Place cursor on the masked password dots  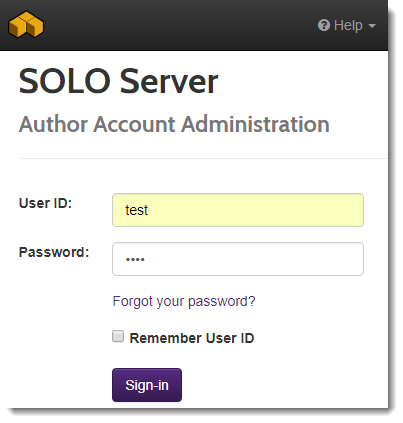tap(135, 259)
